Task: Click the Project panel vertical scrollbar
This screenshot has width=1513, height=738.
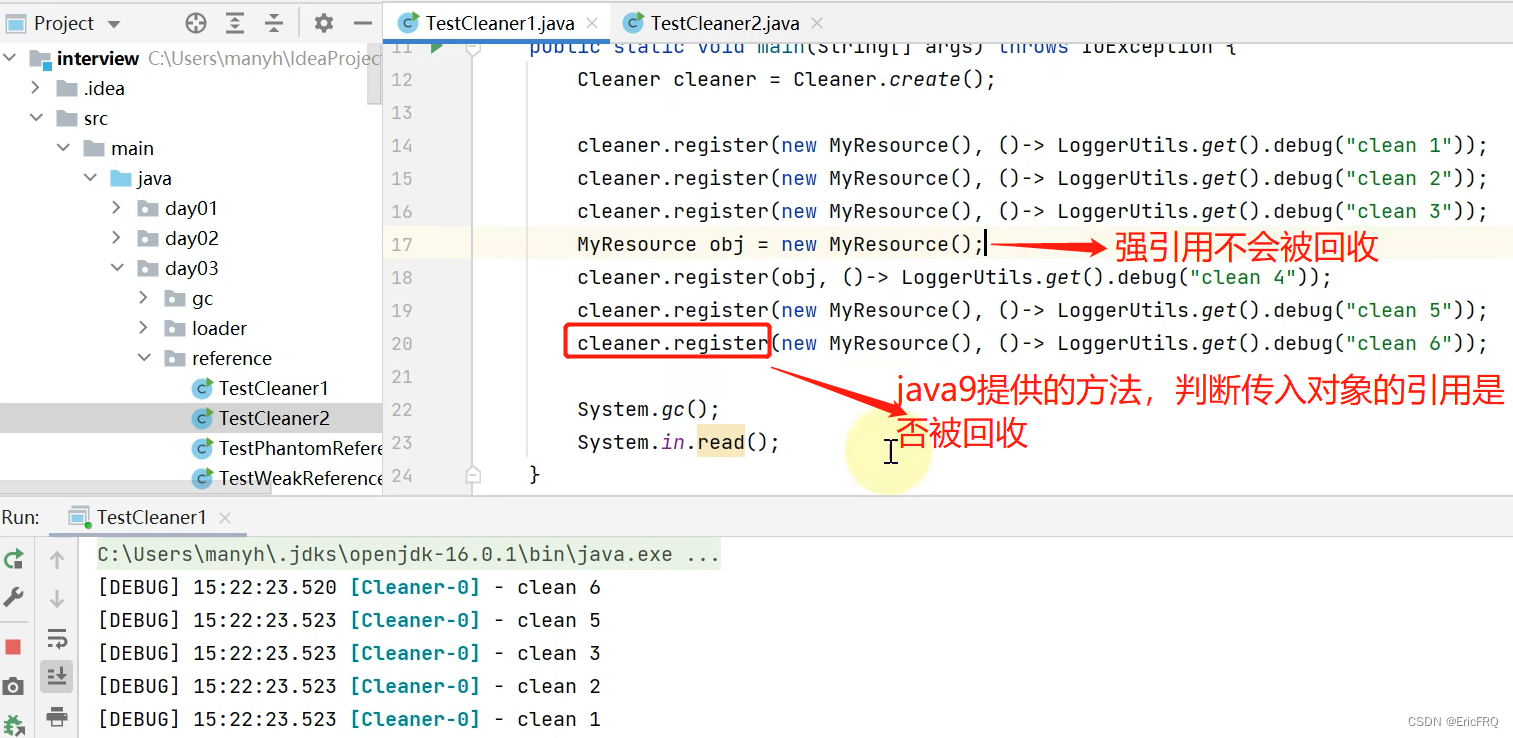Action: pos(375,75)
